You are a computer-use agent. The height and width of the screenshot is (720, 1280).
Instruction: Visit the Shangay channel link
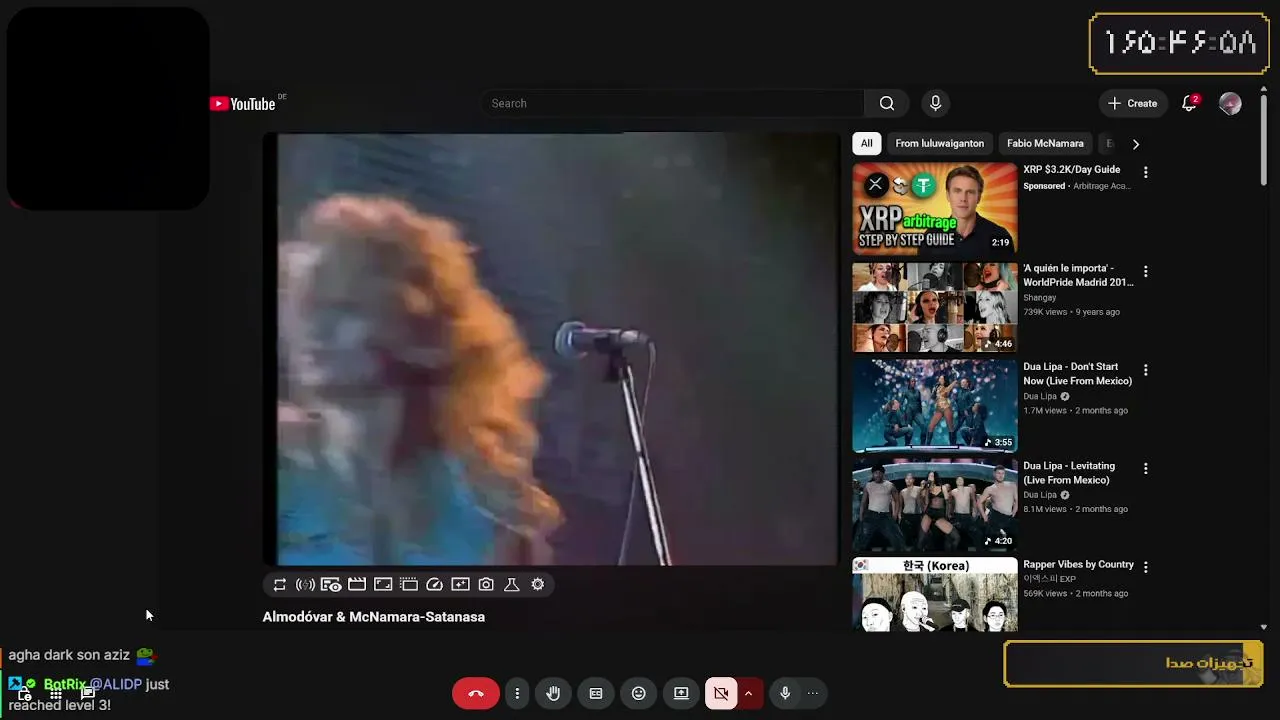click(1039, 298)
